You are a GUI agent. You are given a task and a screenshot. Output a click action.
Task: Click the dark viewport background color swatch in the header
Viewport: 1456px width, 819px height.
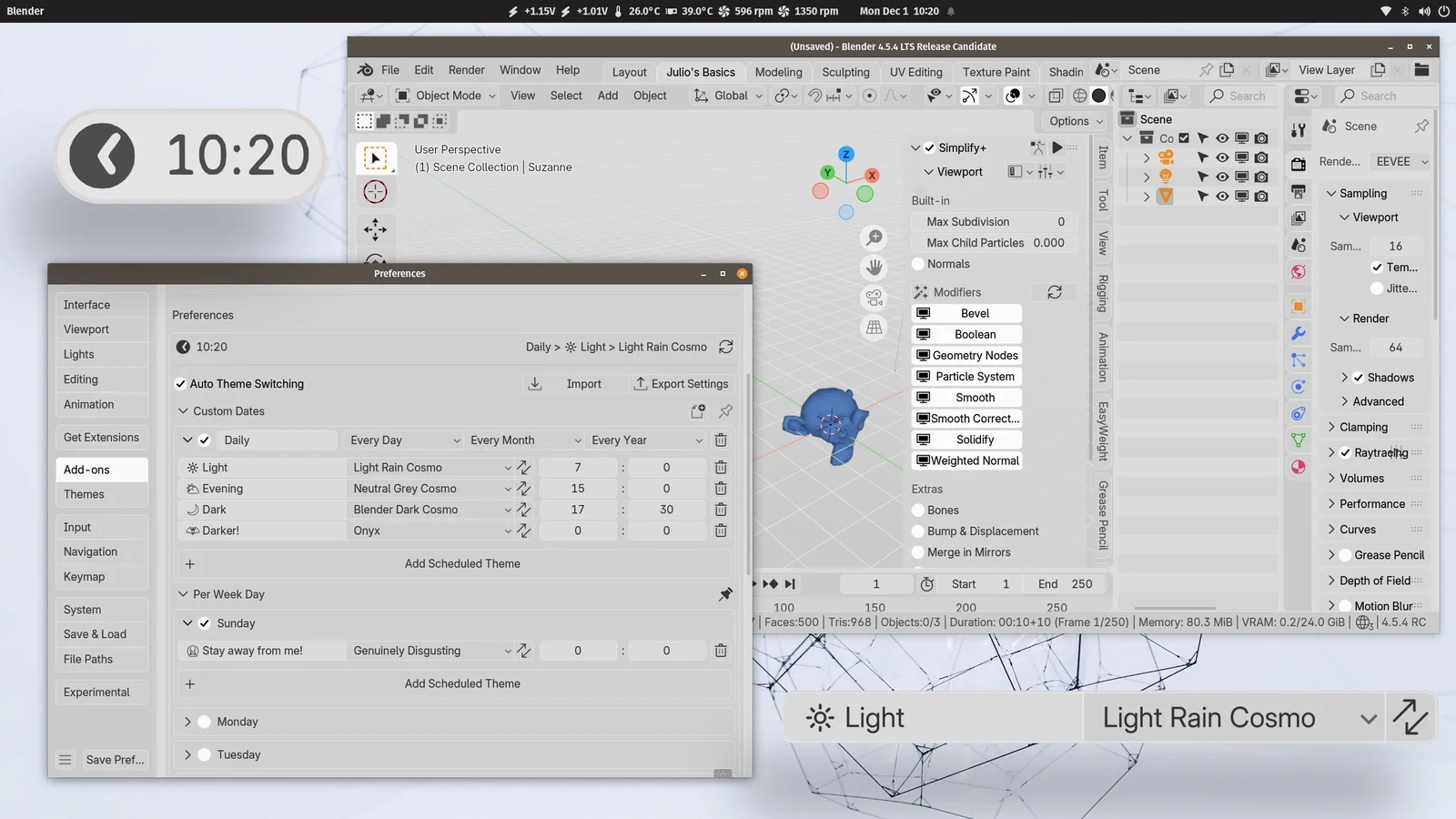1098,96
